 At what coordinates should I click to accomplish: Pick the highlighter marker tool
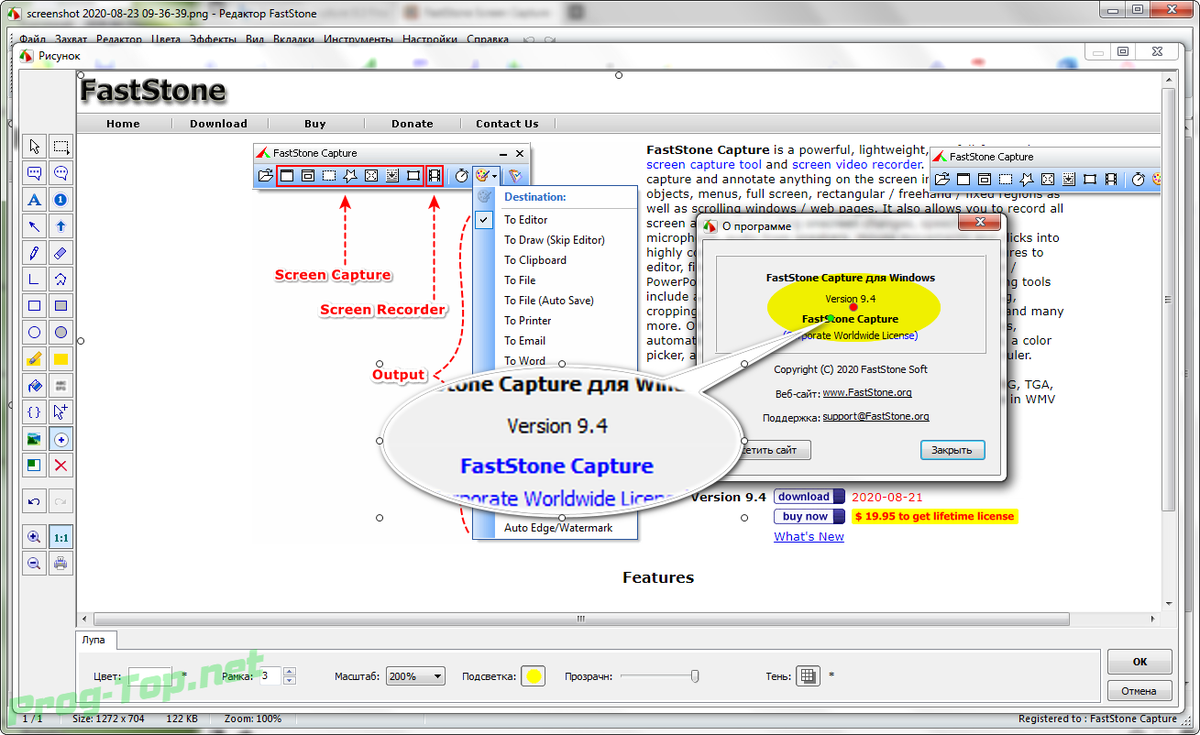click(35, 359)
